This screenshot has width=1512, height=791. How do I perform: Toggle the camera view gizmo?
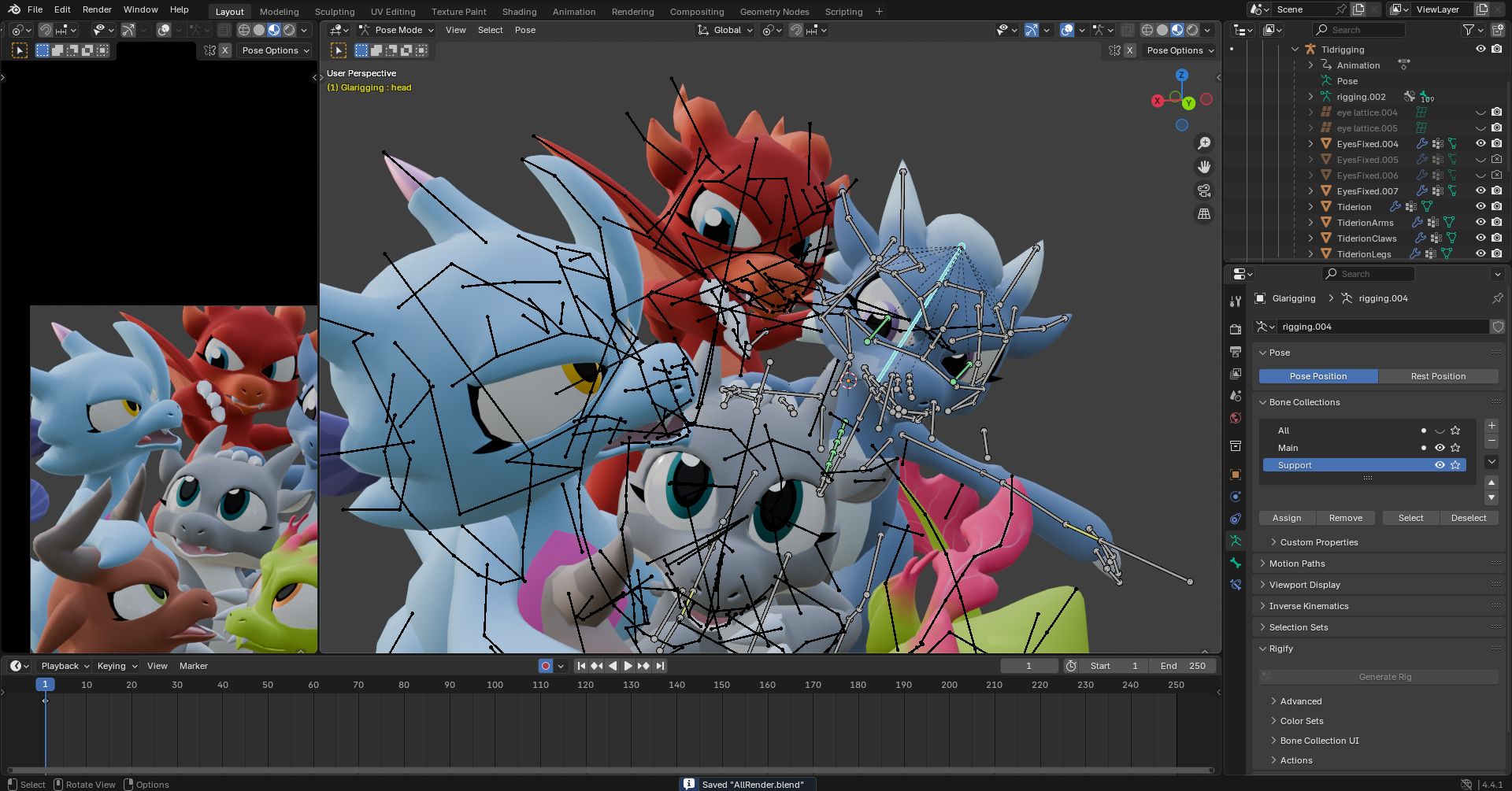tap(1204, 190)
